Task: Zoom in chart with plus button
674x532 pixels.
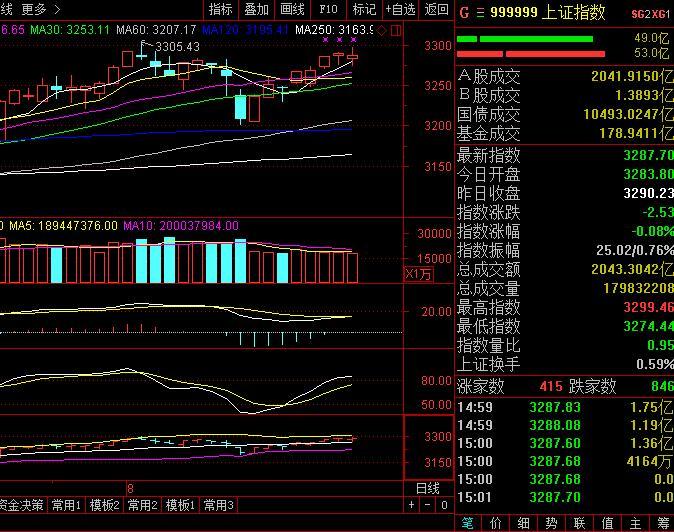Action: (x=412, y=506)
